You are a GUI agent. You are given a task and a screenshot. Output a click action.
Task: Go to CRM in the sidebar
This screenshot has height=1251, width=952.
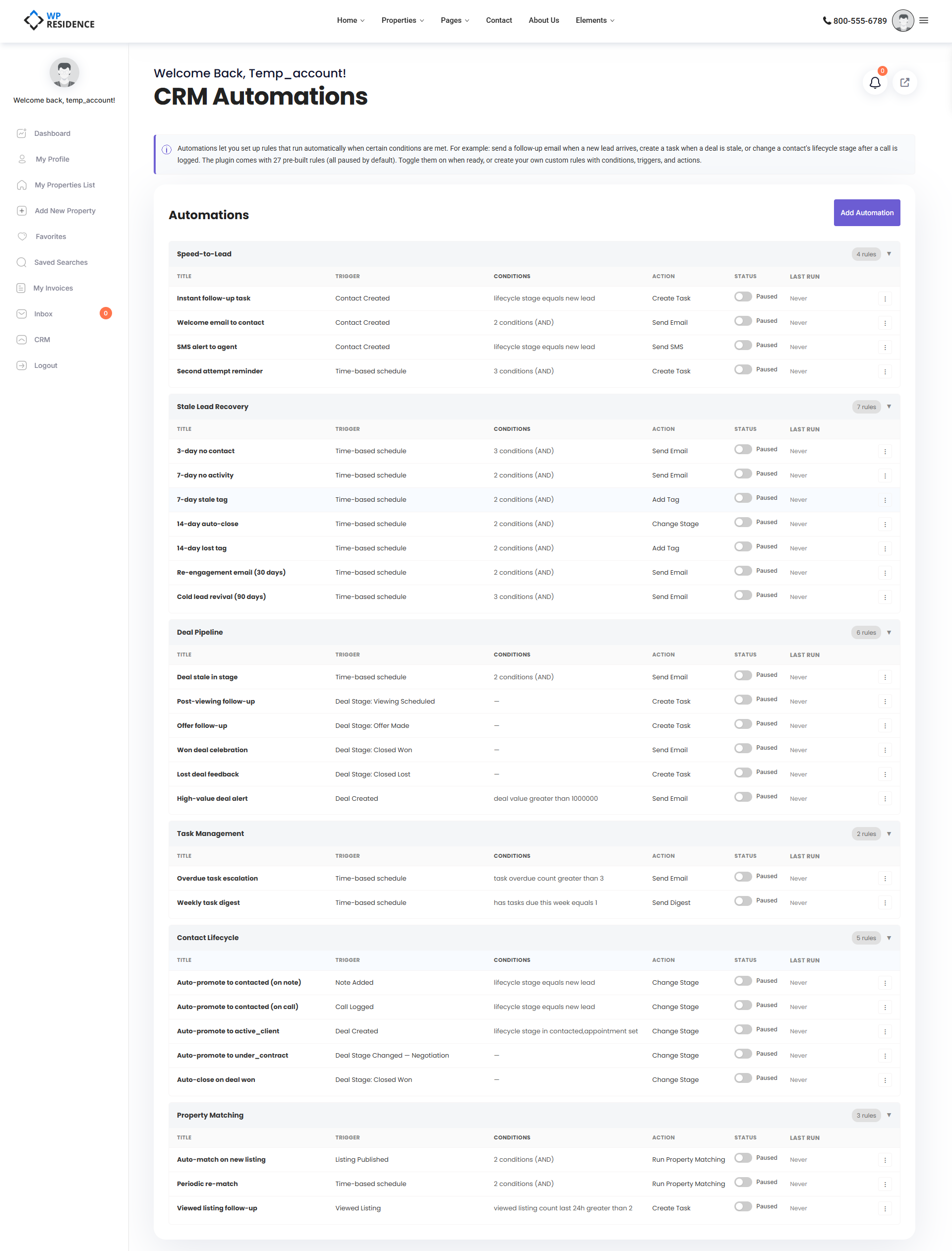click(x=42, y=339)
